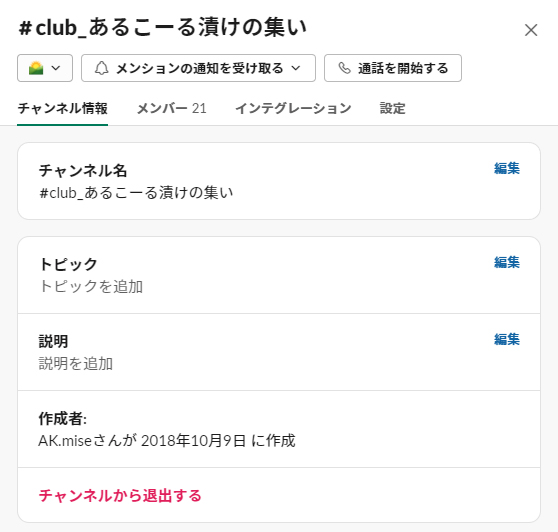Open the メンションの通知を受け取る dropdown arrow
The height and width of the screenshot is (532, 558).
click(296, 68)
